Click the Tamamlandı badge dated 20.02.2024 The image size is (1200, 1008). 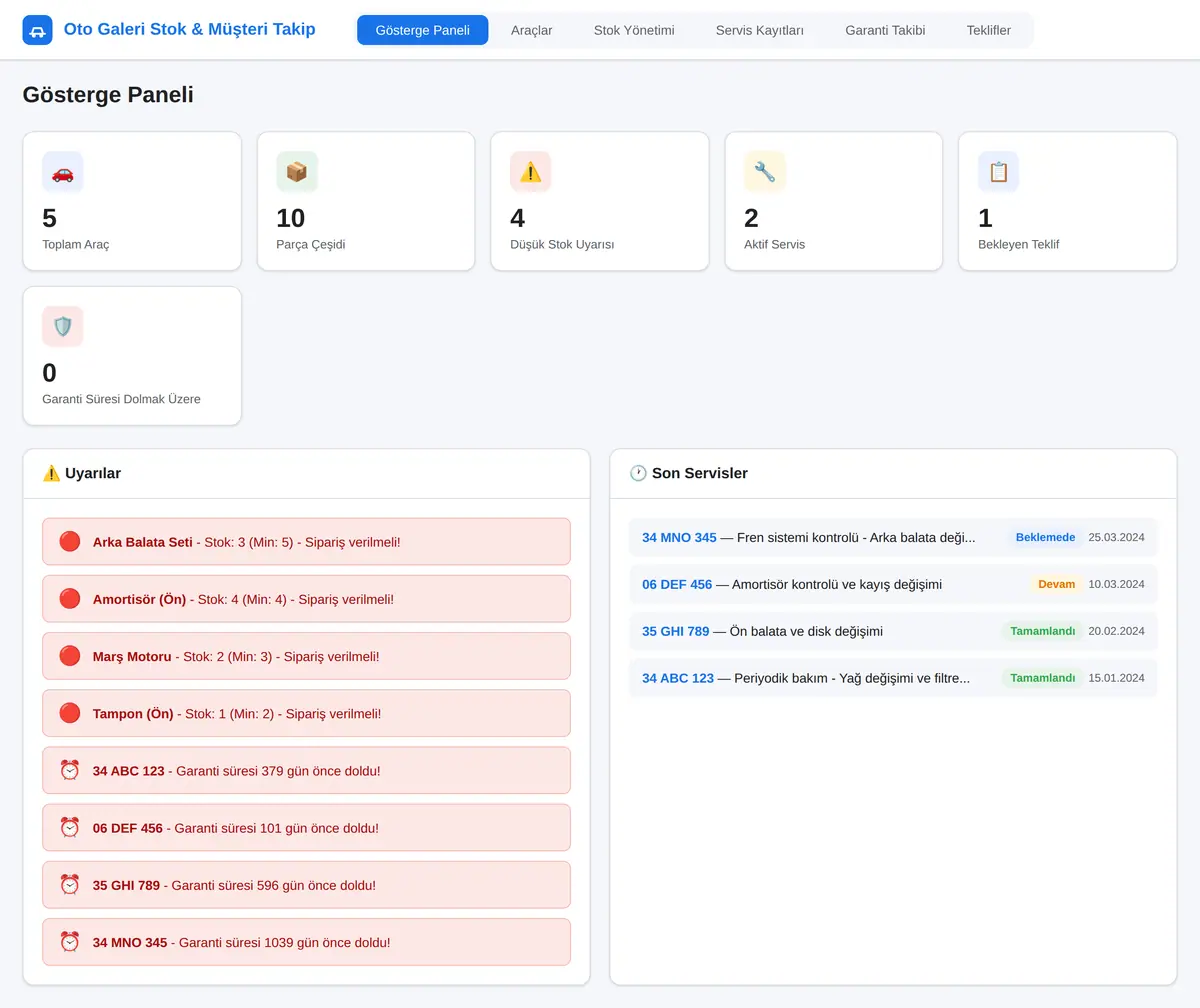1043,631
